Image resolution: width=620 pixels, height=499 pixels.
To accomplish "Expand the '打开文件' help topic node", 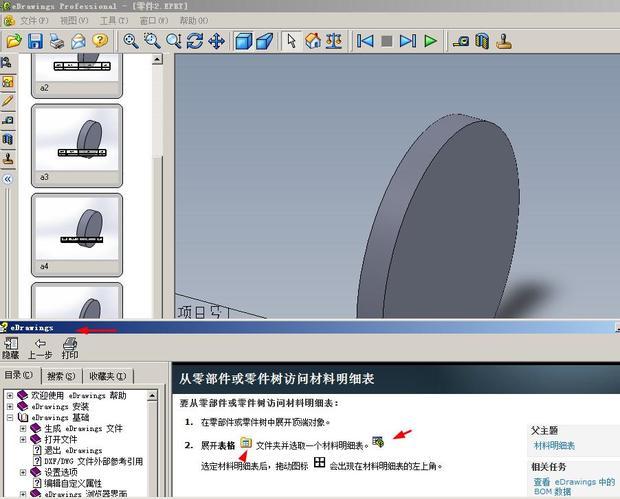I will (23, 440).
